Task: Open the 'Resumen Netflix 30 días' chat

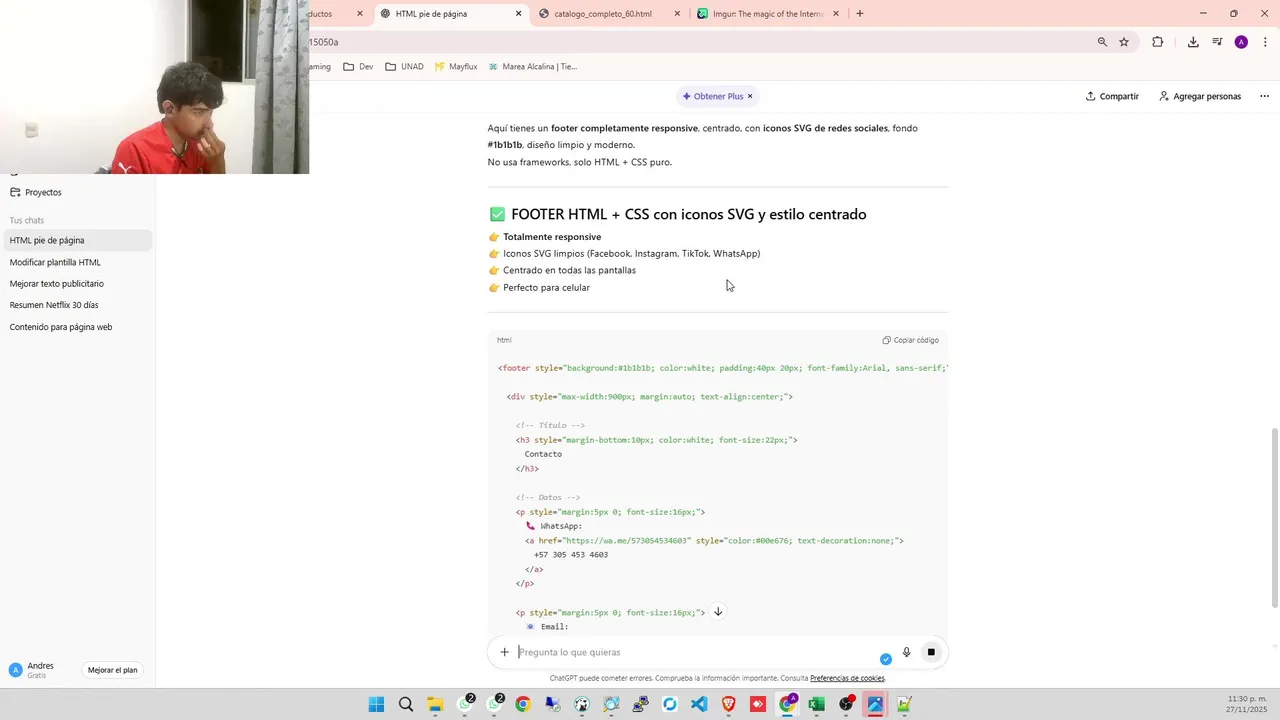Action: [76, 305]
